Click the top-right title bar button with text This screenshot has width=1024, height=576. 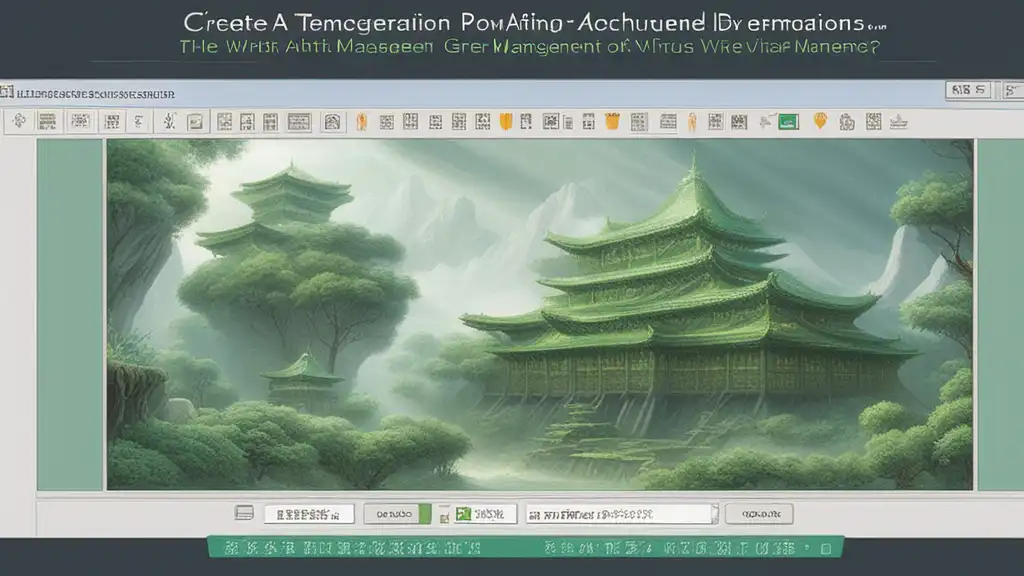pos(968,90)
